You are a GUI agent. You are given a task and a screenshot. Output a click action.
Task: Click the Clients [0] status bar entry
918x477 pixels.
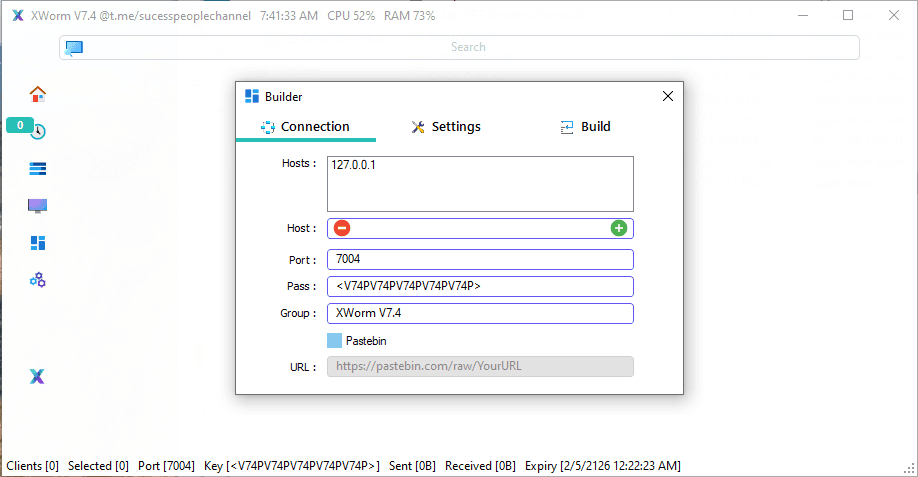tap(33, 466)
